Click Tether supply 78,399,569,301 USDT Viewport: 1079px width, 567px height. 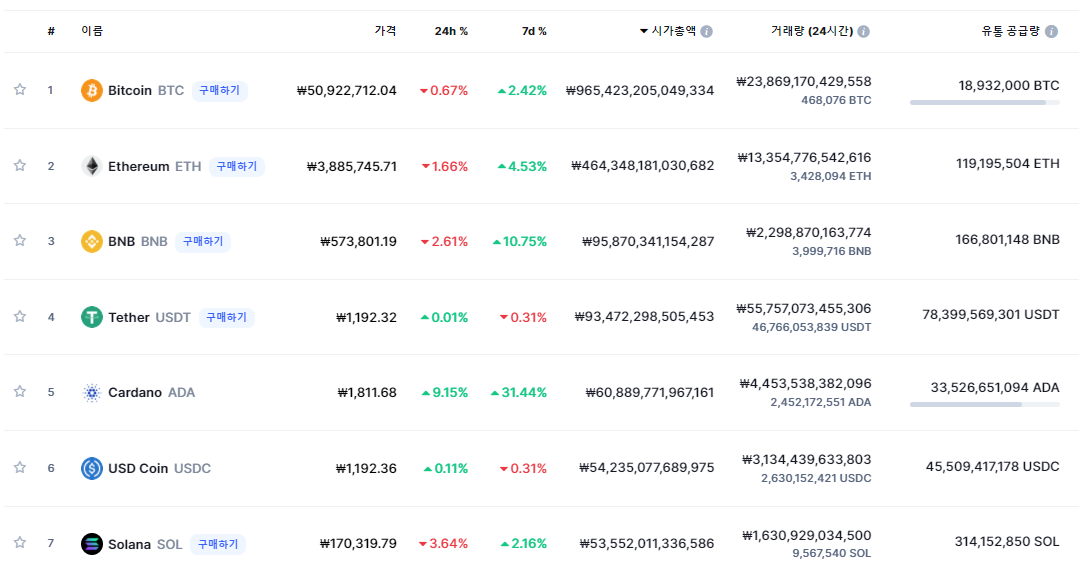click(991, 314)
